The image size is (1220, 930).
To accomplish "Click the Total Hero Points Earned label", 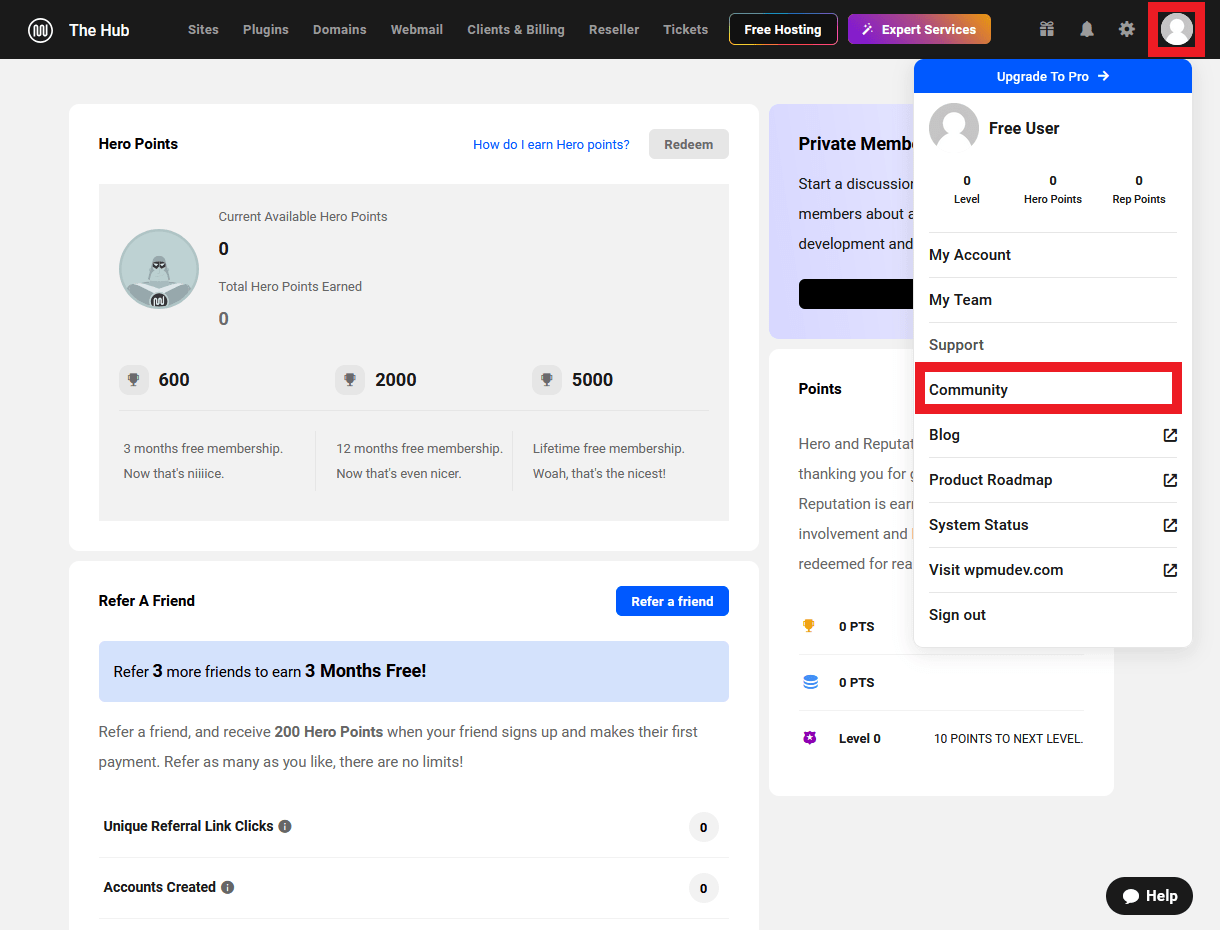I will coord(290,287).
